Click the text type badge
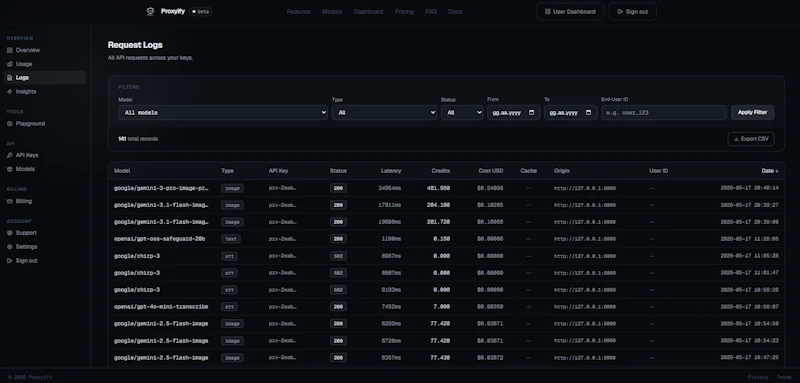 pyautogui.click(x=231, y=239)
